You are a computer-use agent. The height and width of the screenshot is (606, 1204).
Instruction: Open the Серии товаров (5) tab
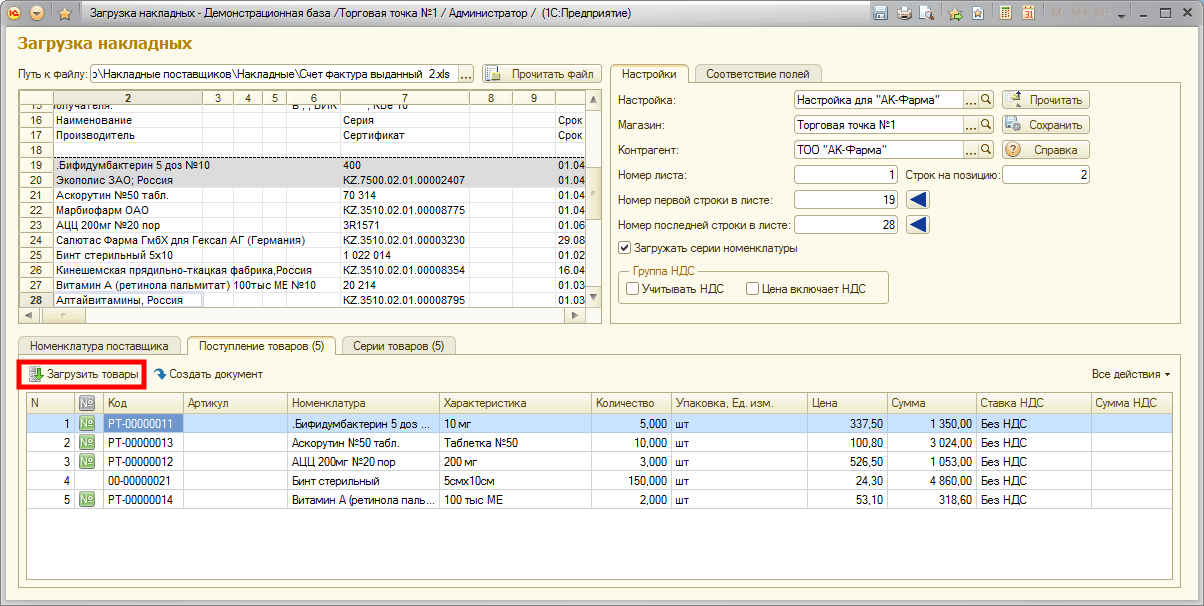(x=398, y=346)
